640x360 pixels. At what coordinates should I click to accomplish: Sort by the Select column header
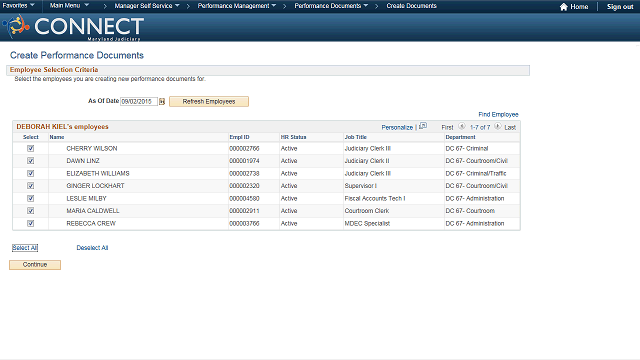coord(31,137)
